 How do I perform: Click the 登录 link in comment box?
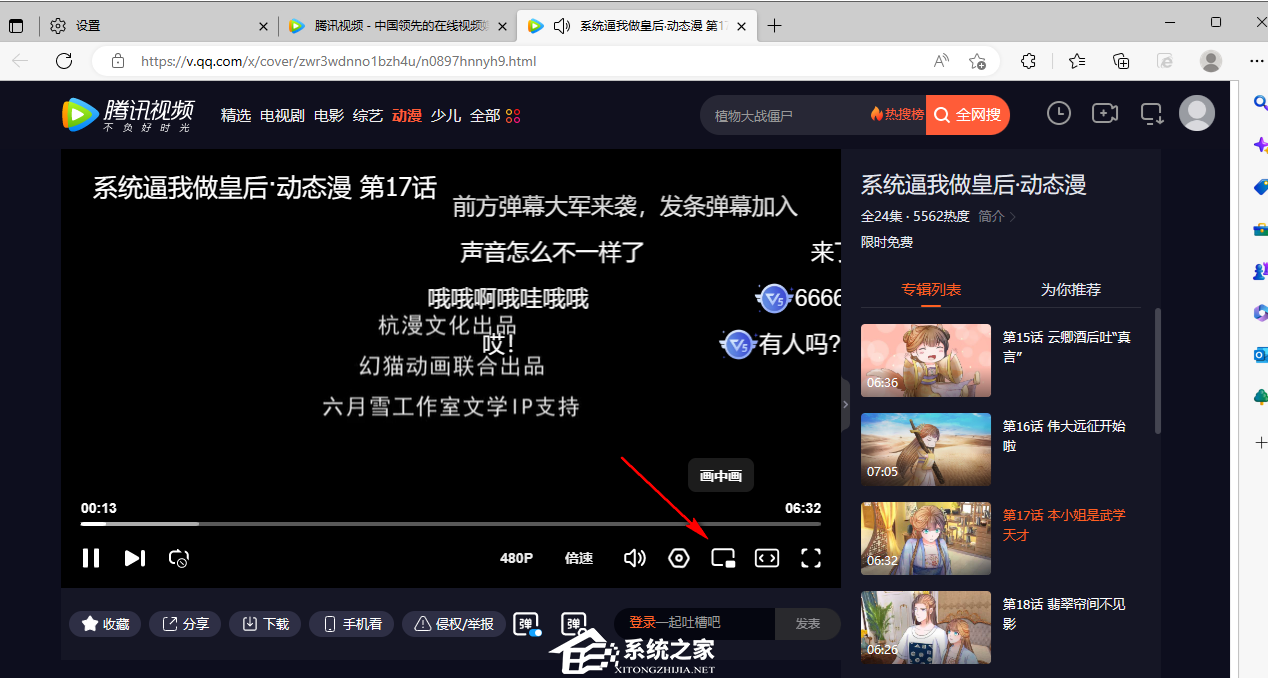(642, 623)
